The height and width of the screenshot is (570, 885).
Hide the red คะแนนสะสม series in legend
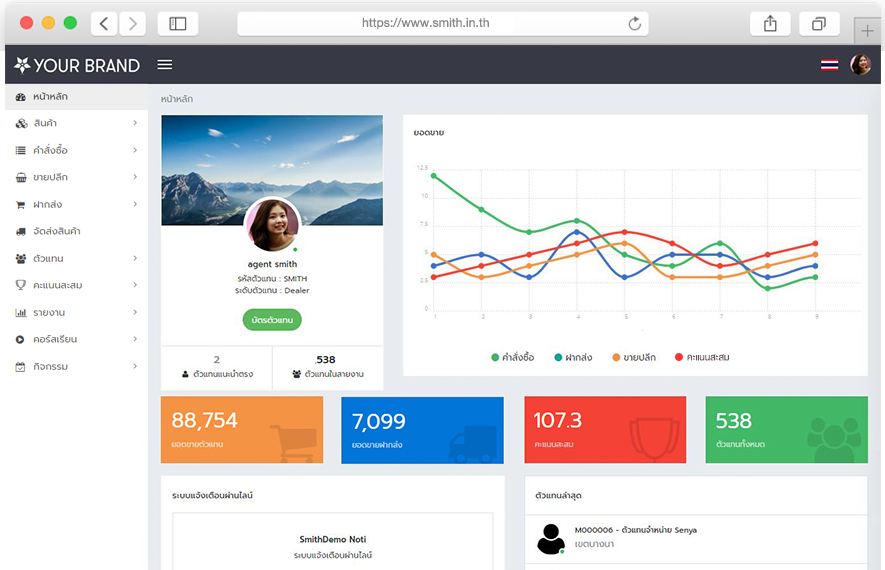coord(702,357)
